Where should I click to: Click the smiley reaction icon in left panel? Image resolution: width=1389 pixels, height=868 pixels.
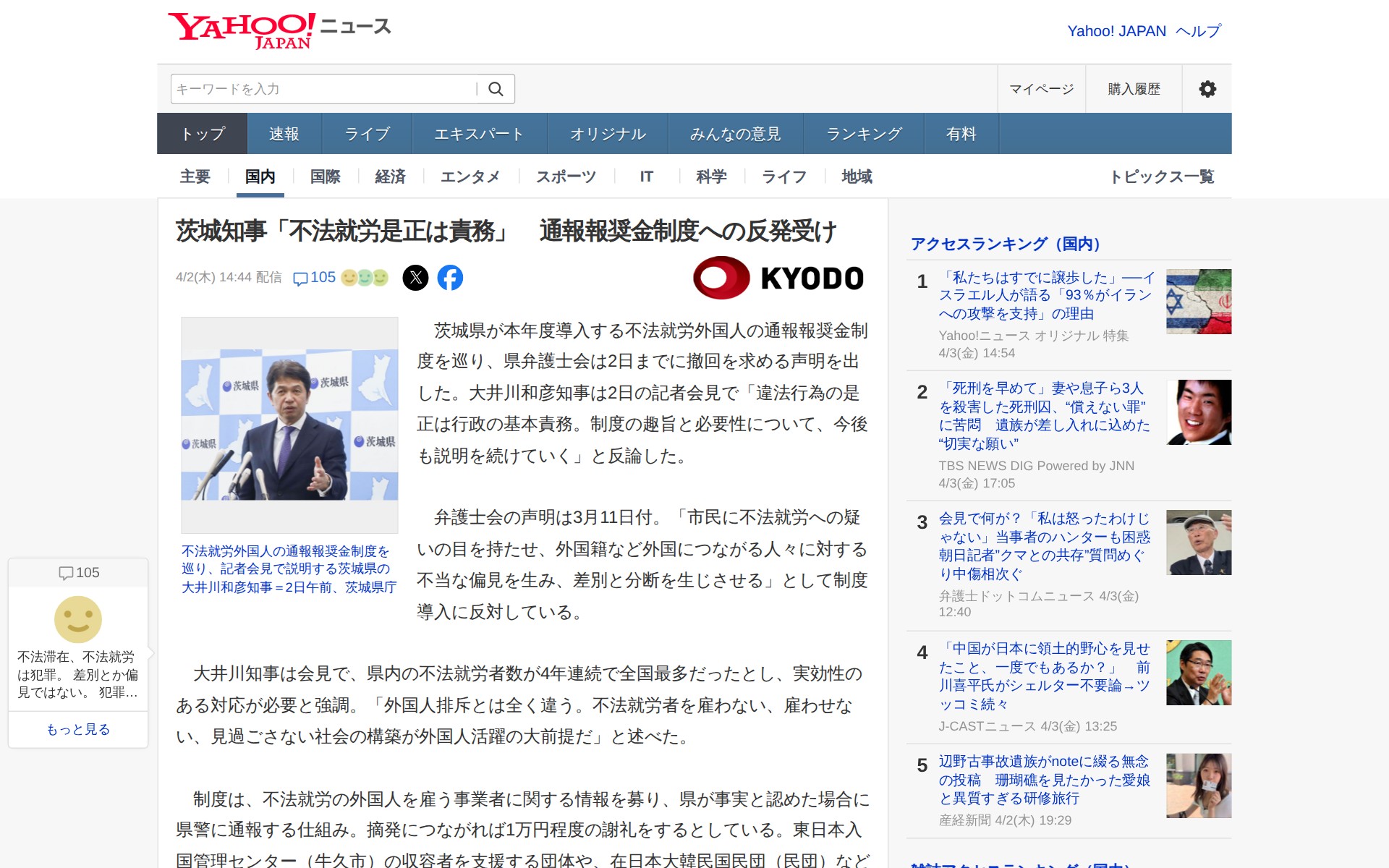coord(77,620)
